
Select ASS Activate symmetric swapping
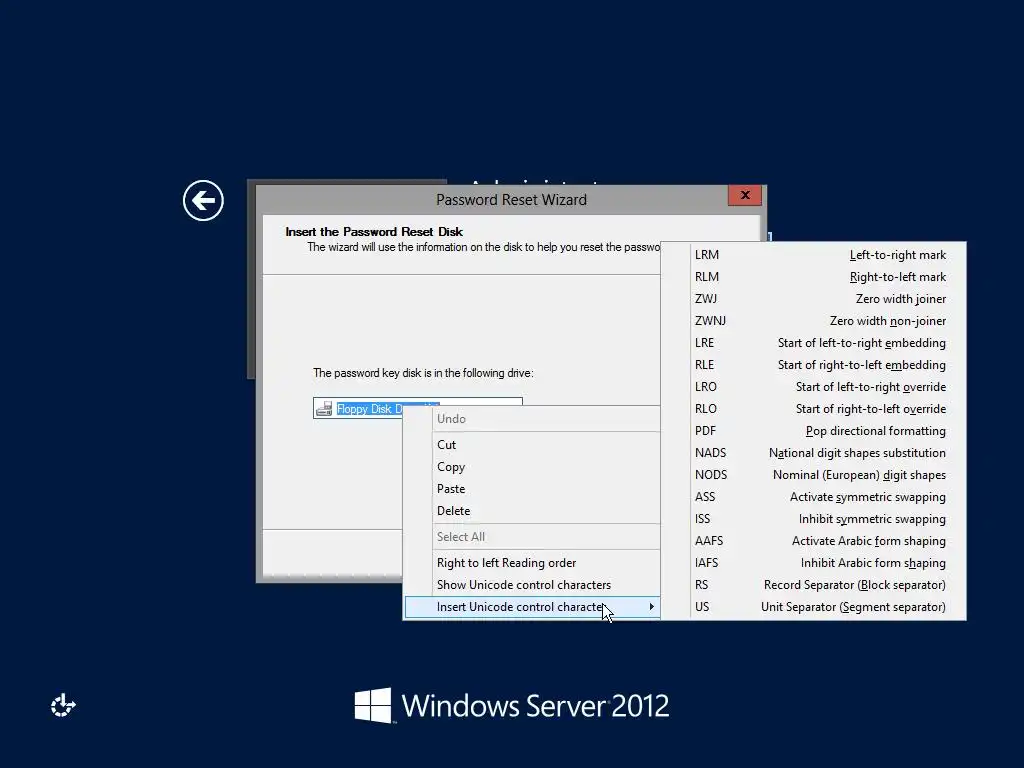pos(814,497)
